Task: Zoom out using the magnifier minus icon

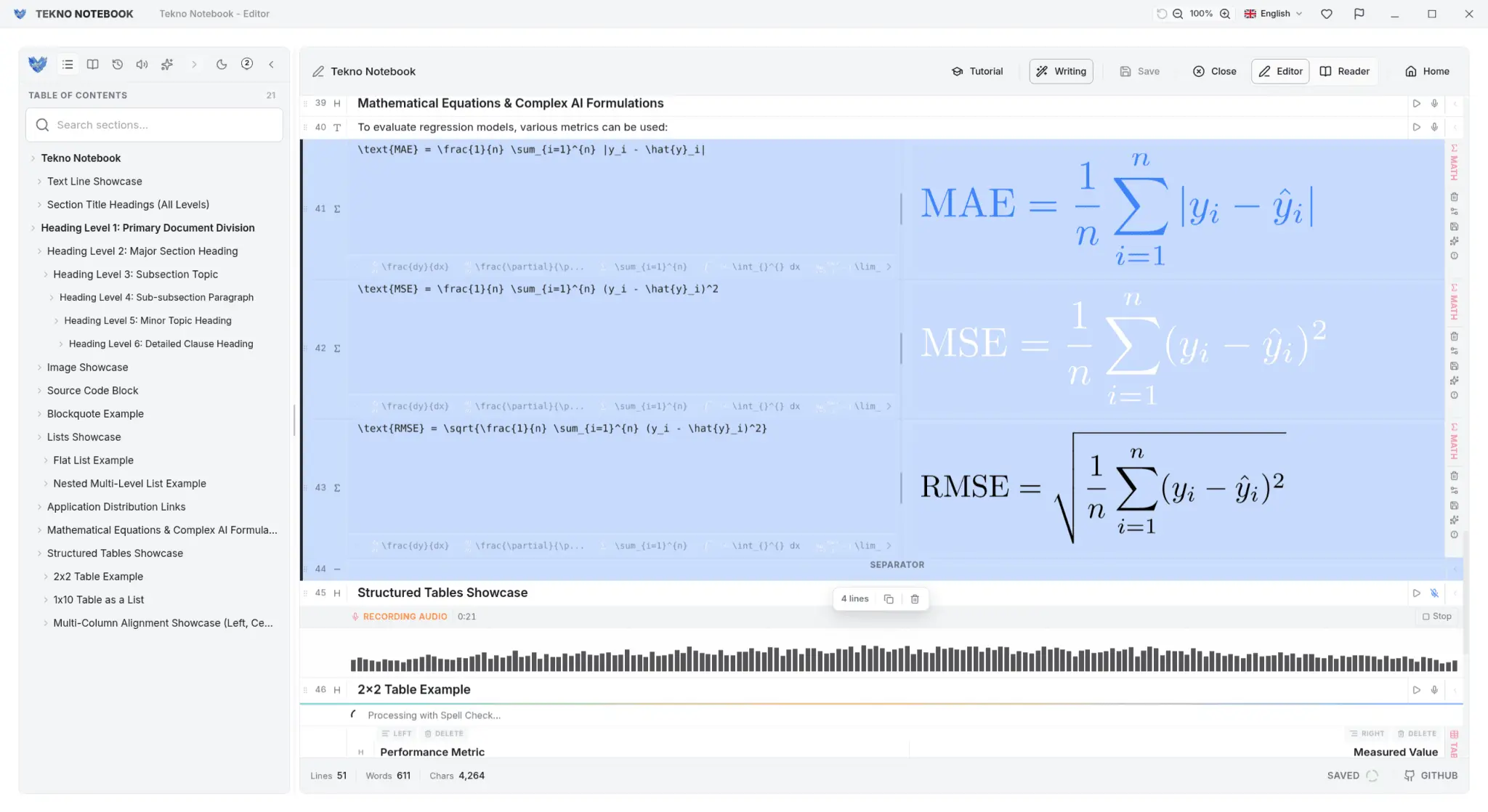Action: [1178, 14]
